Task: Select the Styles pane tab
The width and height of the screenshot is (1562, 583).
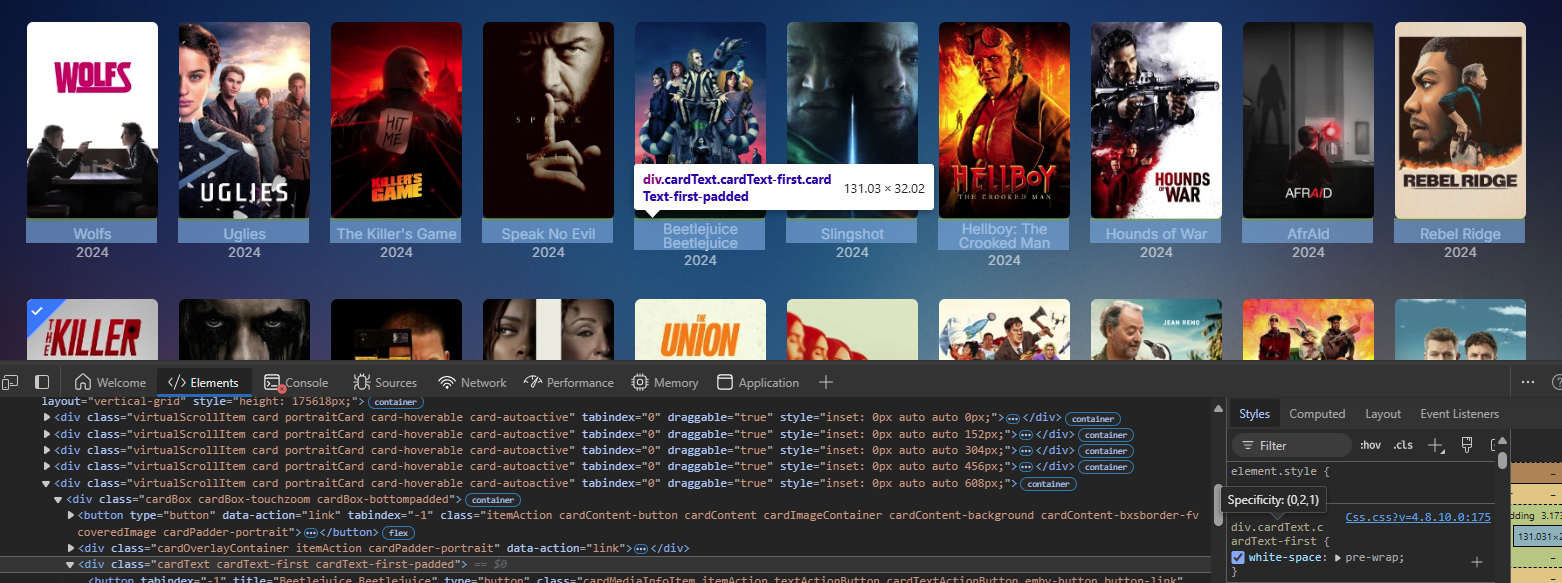Action: pyautogui.click(x=1254, y=414)
